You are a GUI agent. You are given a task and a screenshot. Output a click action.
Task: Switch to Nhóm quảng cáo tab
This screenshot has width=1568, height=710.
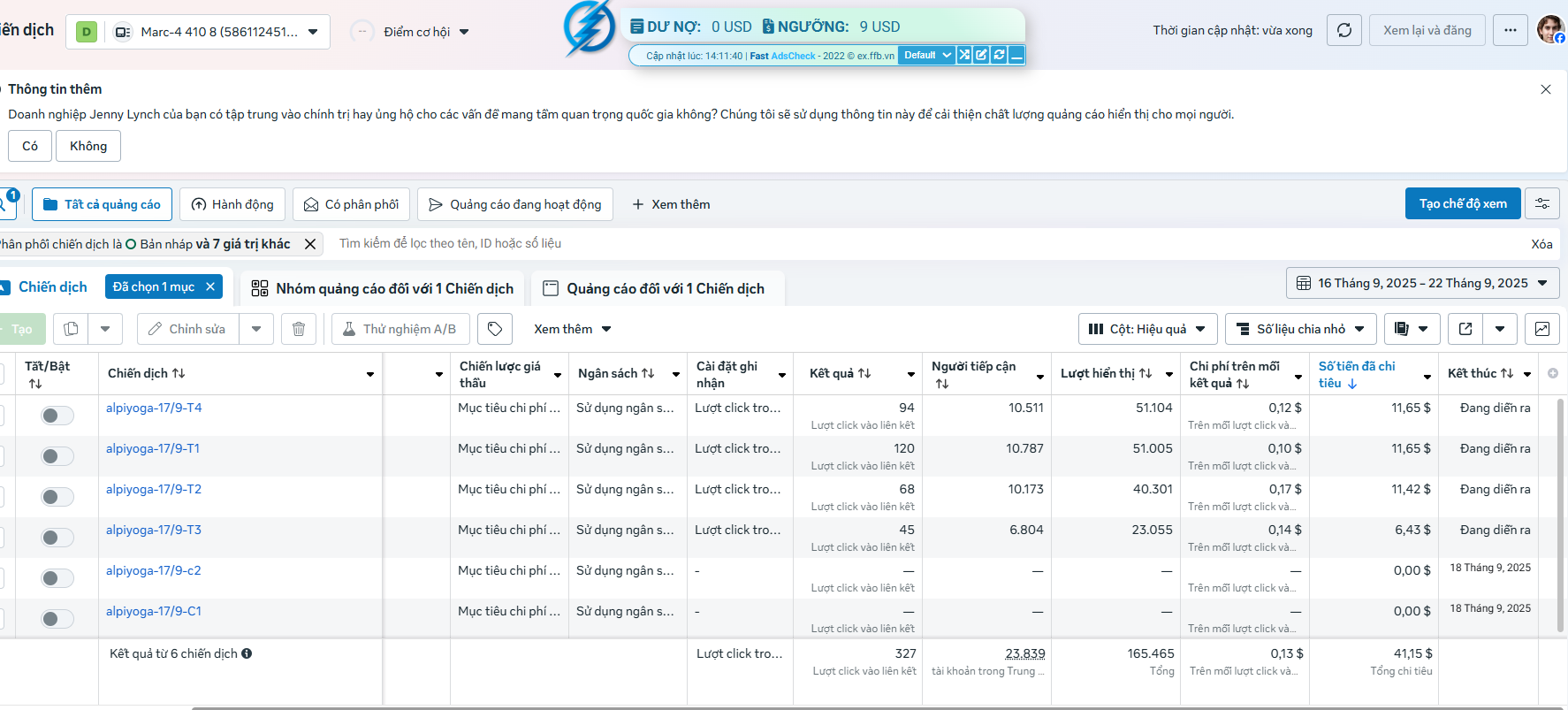pos(383,288)
